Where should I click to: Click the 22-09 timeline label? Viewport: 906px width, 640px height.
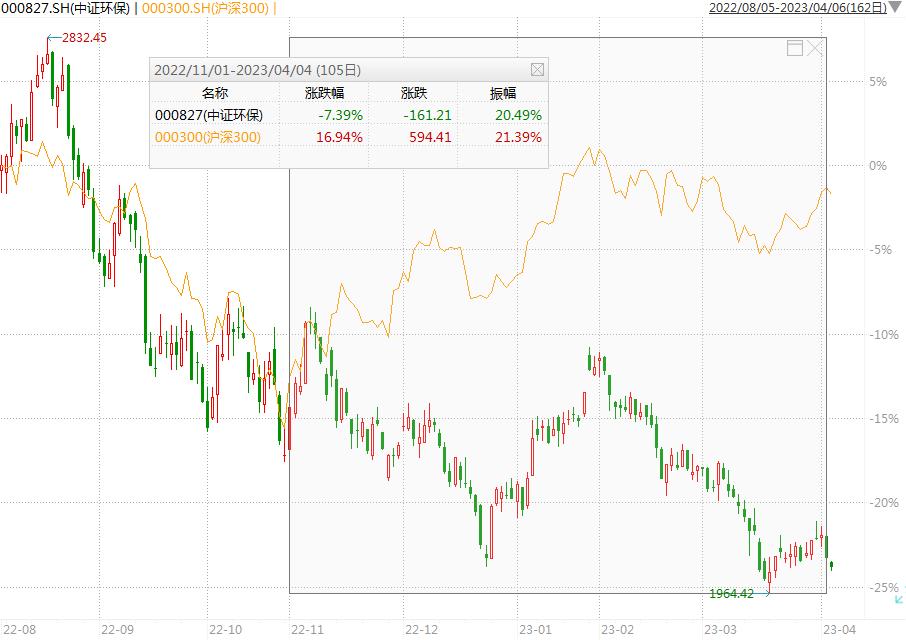pyautogui.click(x=118, y=630)
